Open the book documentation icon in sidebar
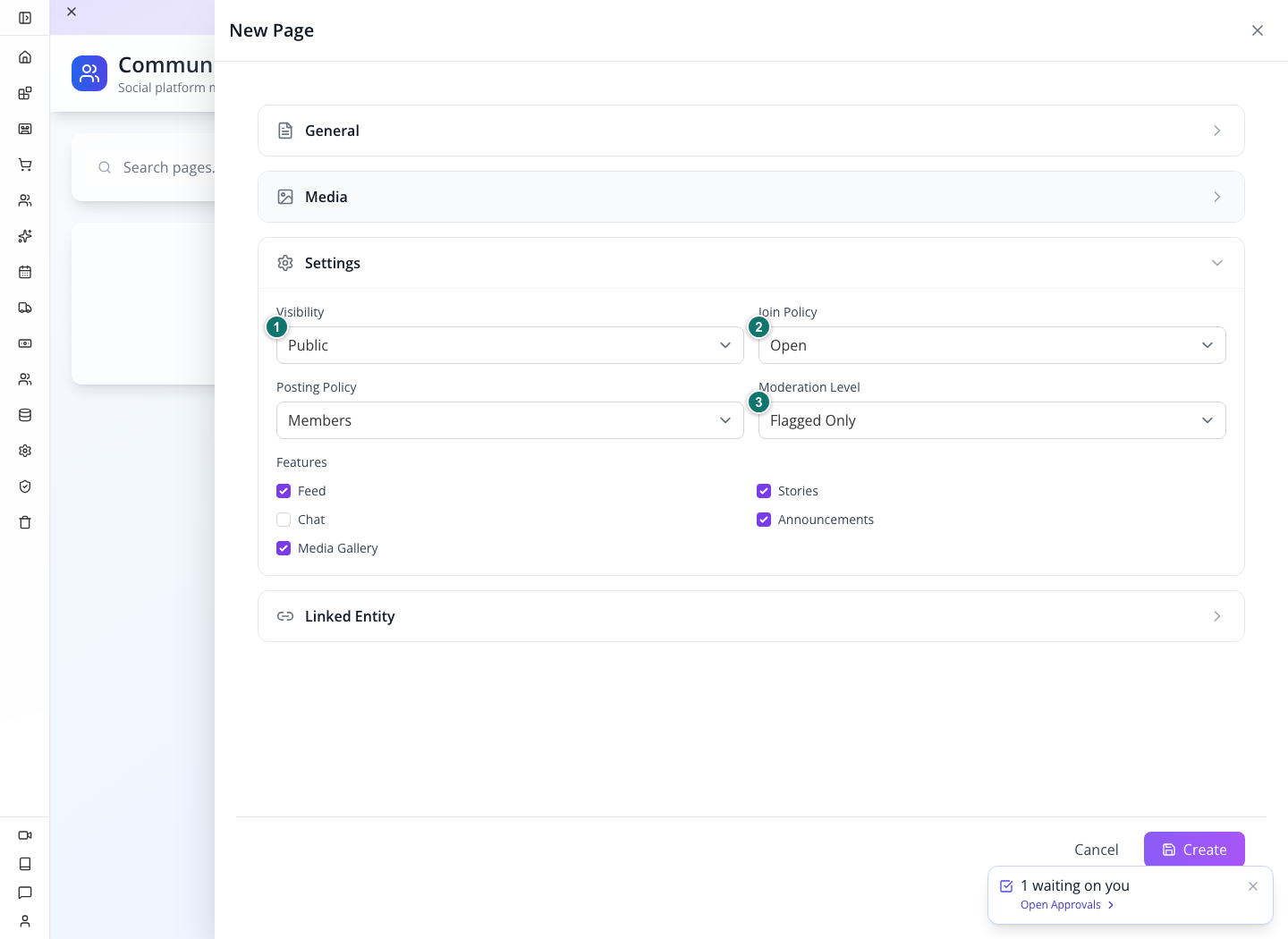 click(x=25, y=864)
